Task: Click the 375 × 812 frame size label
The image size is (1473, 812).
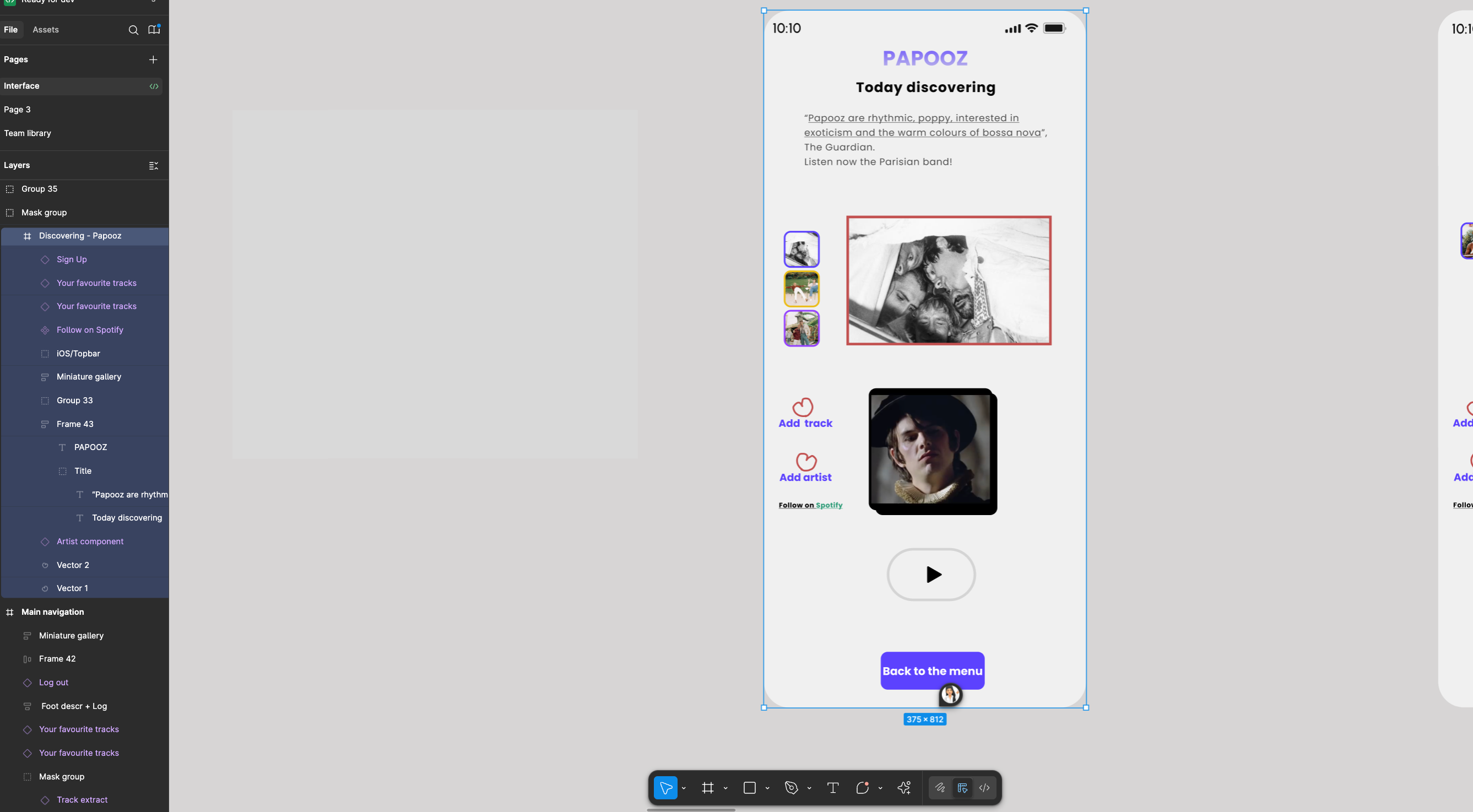Action: pyautogui.click(x=925, y=720)
